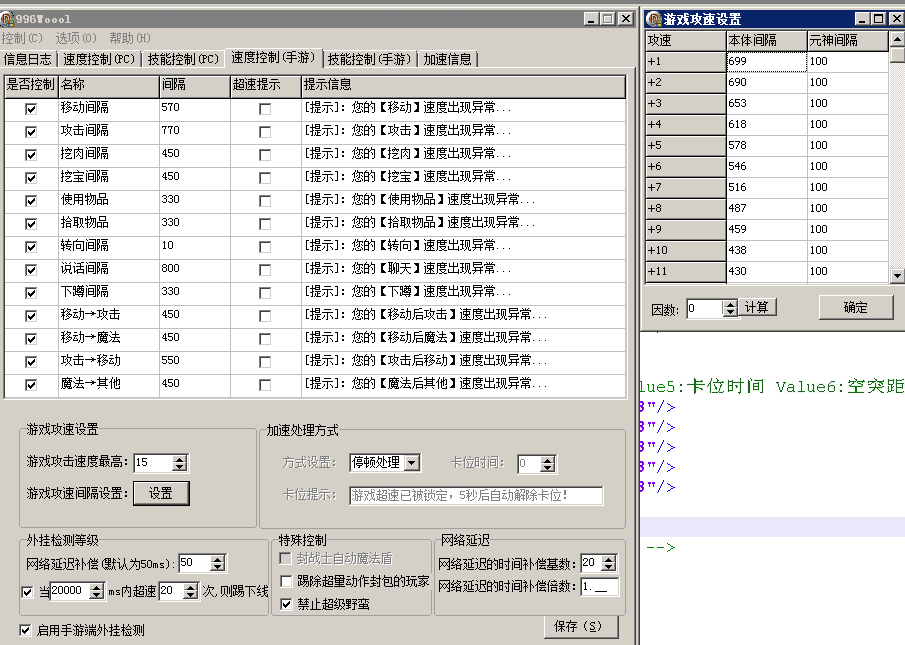Screen dimensions: 905x645
Task: Toggle control checkbox for 攻击→移动 row
Action: pos(31,362)
